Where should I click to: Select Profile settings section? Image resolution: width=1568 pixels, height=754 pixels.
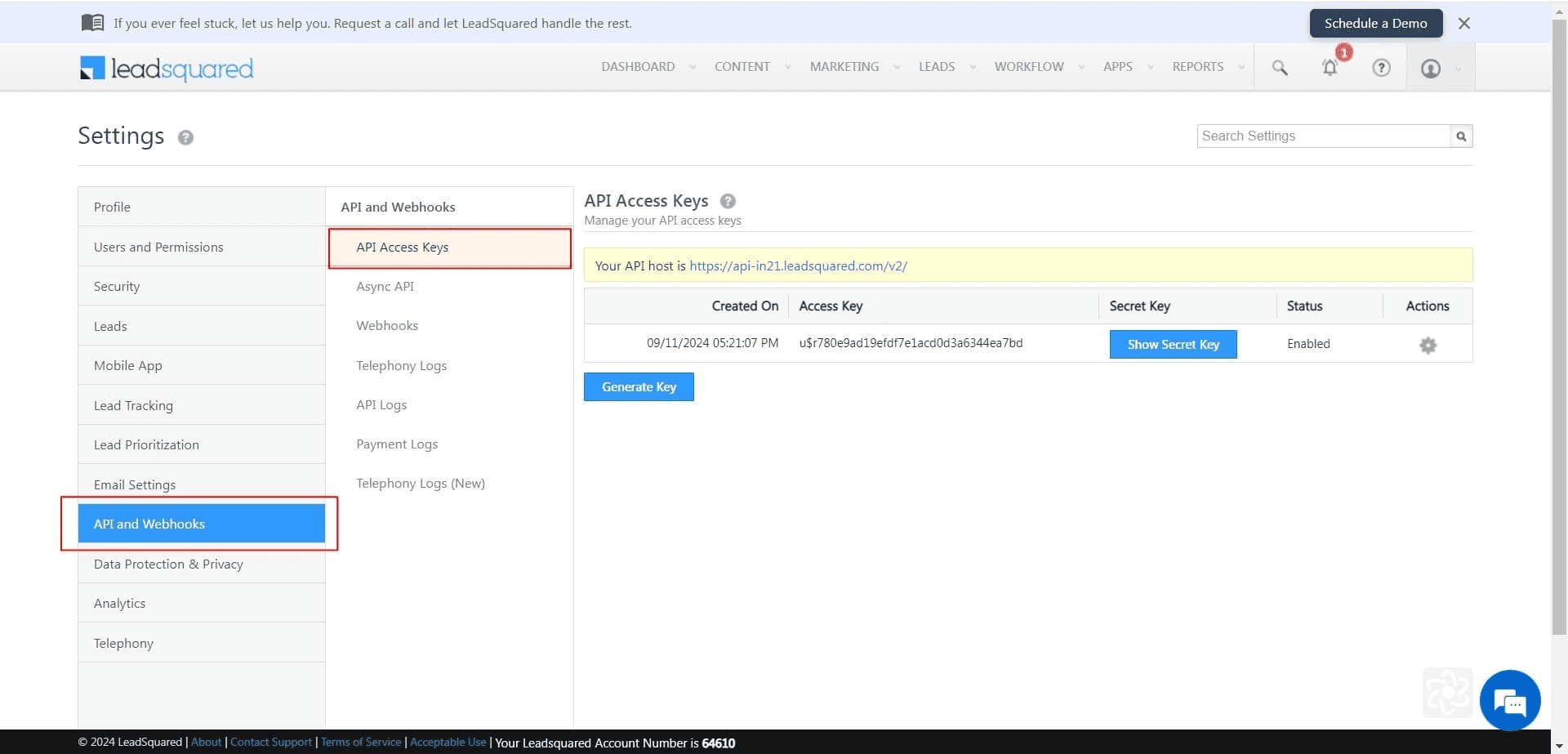click(201, 207)
